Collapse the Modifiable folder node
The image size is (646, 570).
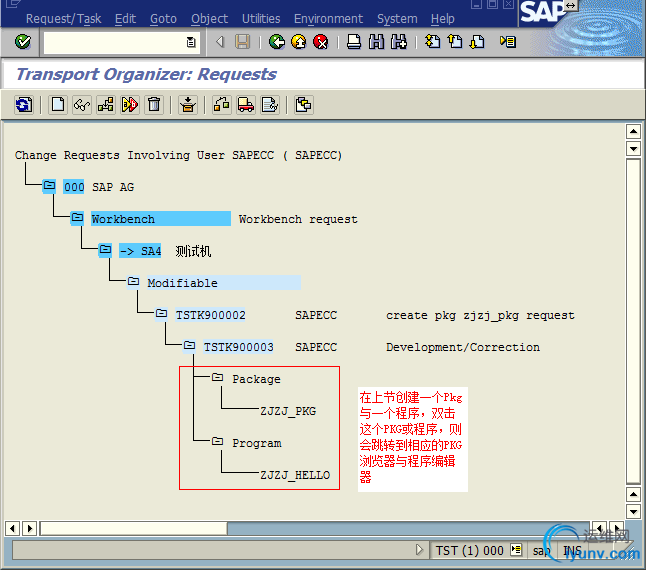click(x=133, y=282)
